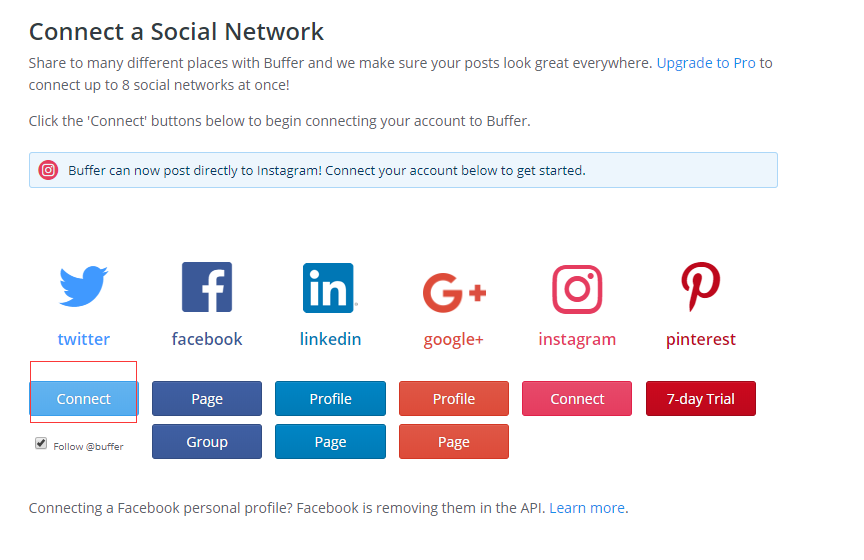The image size is (864, 560).
Task: Click the Instagram icon in the notice banner
Action: (48, 170)
